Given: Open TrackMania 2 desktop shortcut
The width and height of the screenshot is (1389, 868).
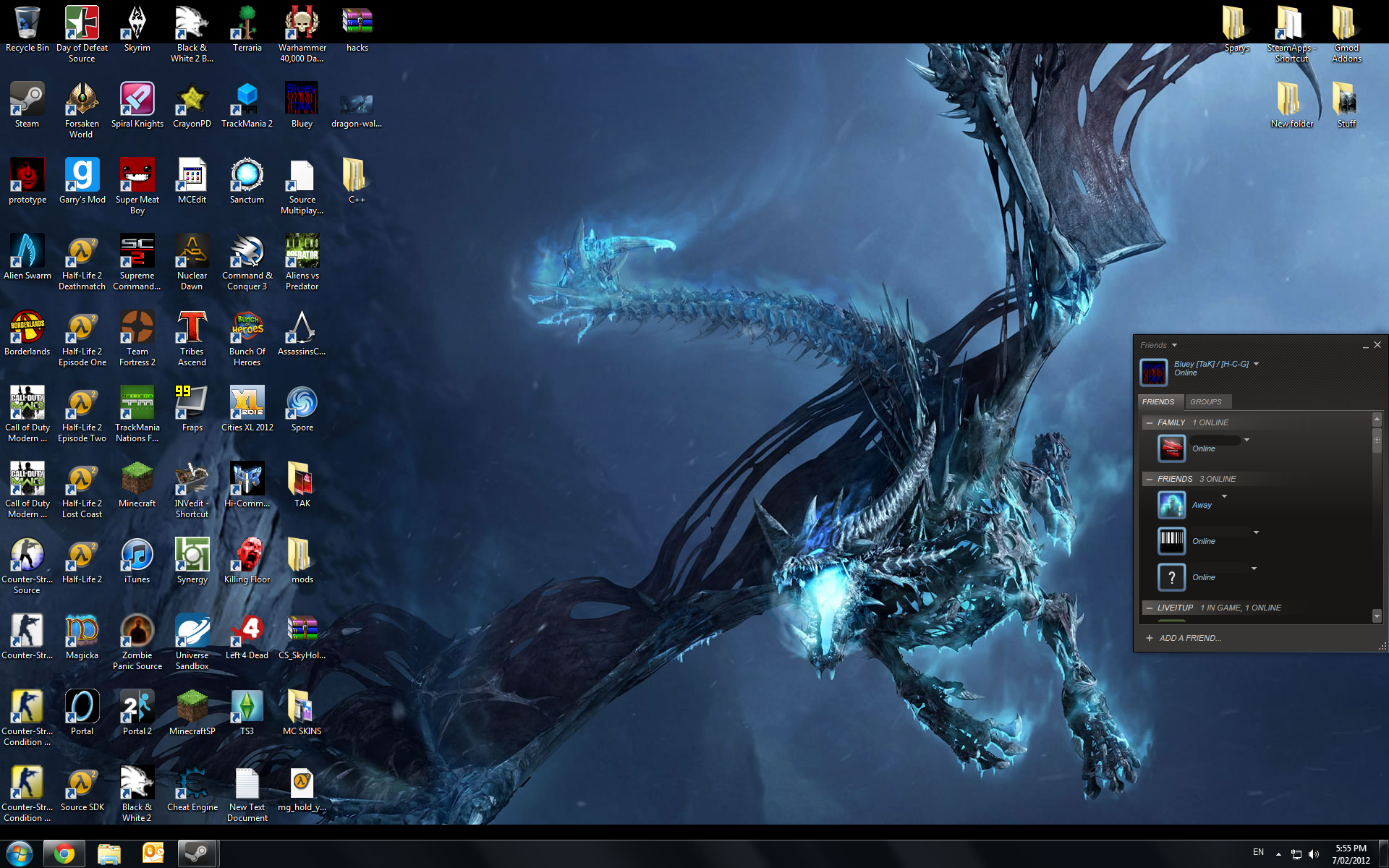Looking at the screenshot, I should pos(247,105).
